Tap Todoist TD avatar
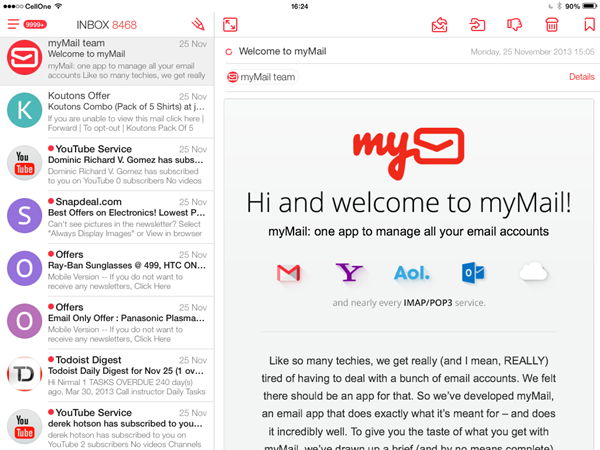Image resolution: width=600 pixels, height=450 pixels. tap(24, 374)
